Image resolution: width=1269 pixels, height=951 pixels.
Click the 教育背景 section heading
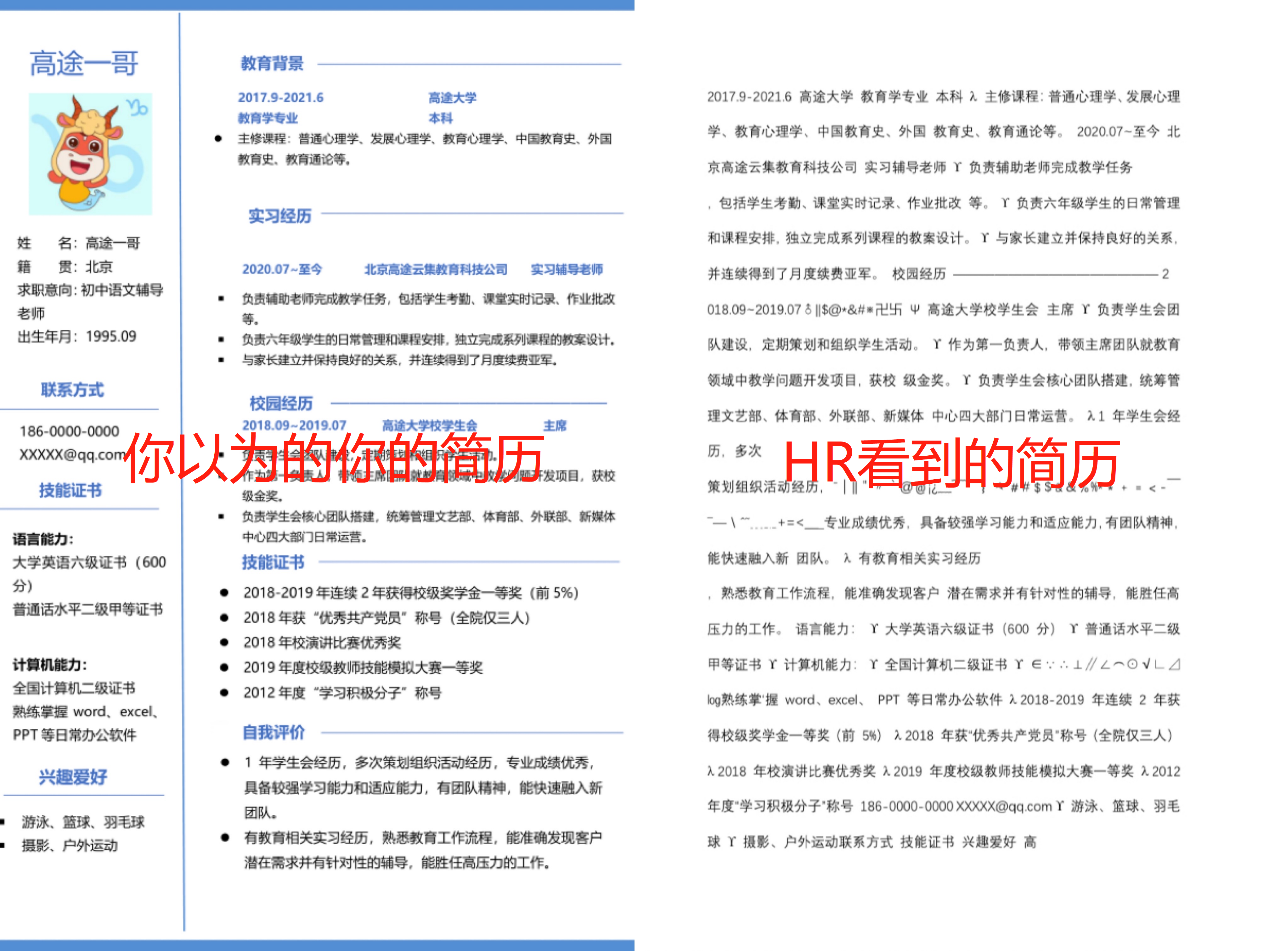pos(272,64)
